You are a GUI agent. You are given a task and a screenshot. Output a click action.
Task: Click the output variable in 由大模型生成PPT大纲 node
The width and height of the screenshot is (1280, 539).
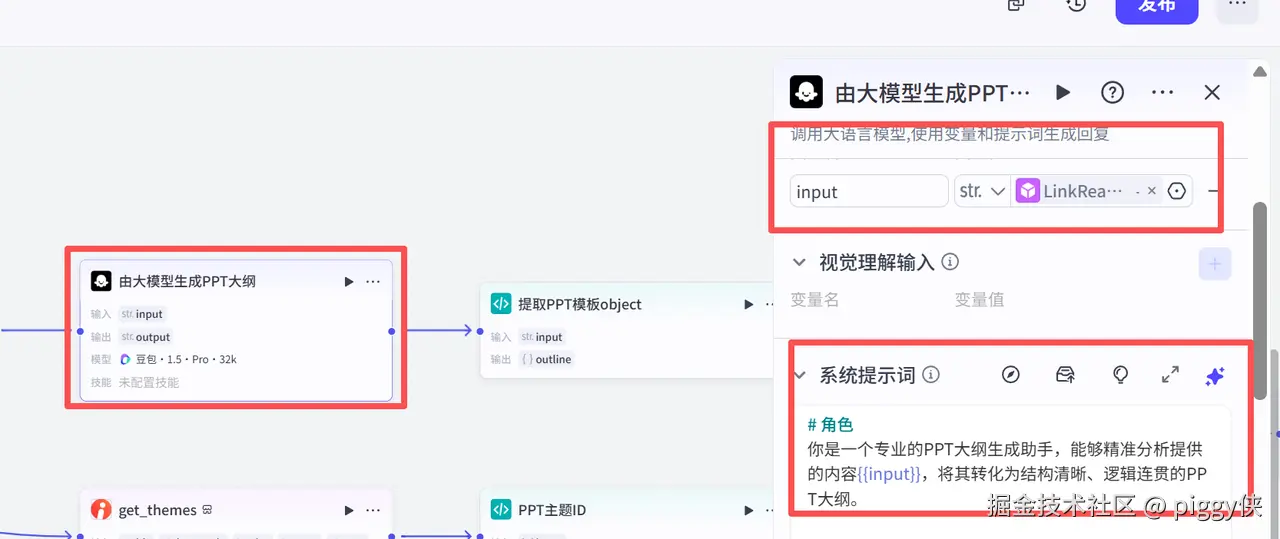tap(146, 337)
